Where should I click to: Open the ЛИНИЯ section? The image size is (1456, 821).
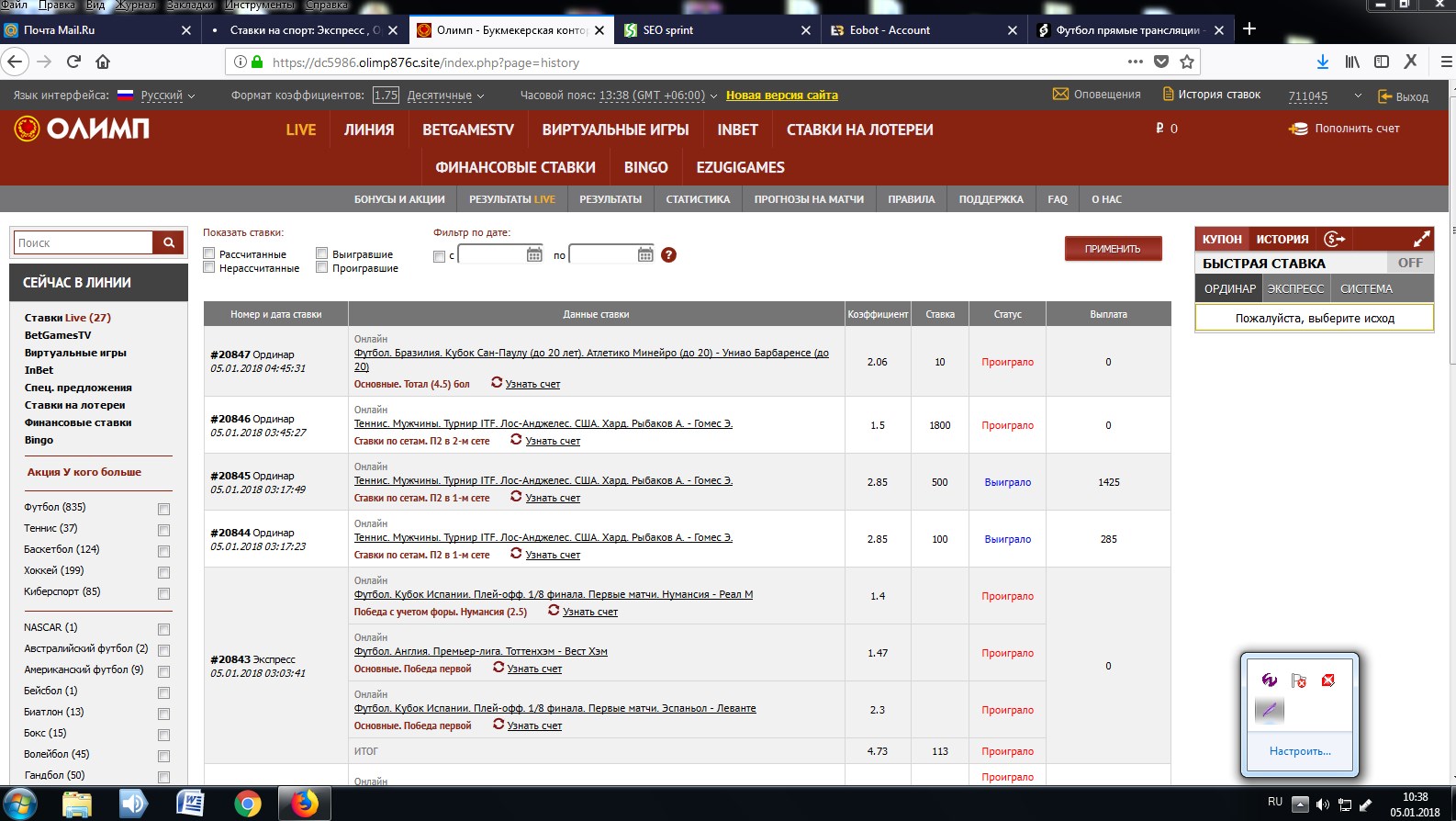[x=369, y=129]
